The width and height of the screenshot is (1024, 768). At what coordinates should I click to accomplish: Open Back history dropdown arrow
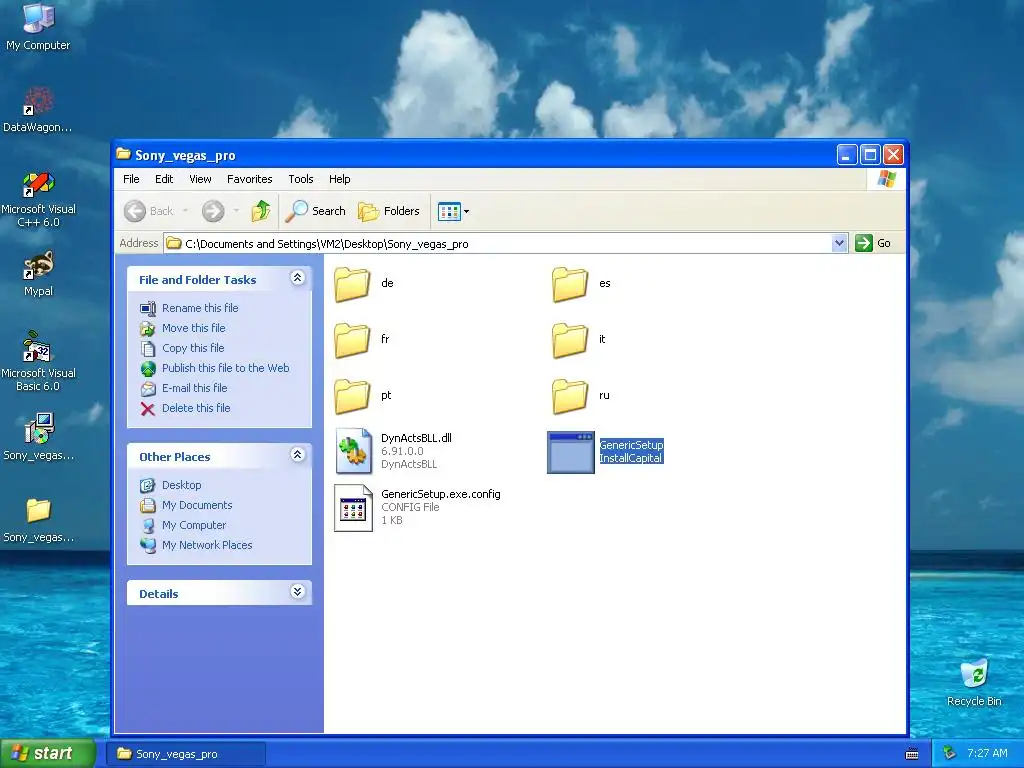pyautogui.click(x=185, y=211)
